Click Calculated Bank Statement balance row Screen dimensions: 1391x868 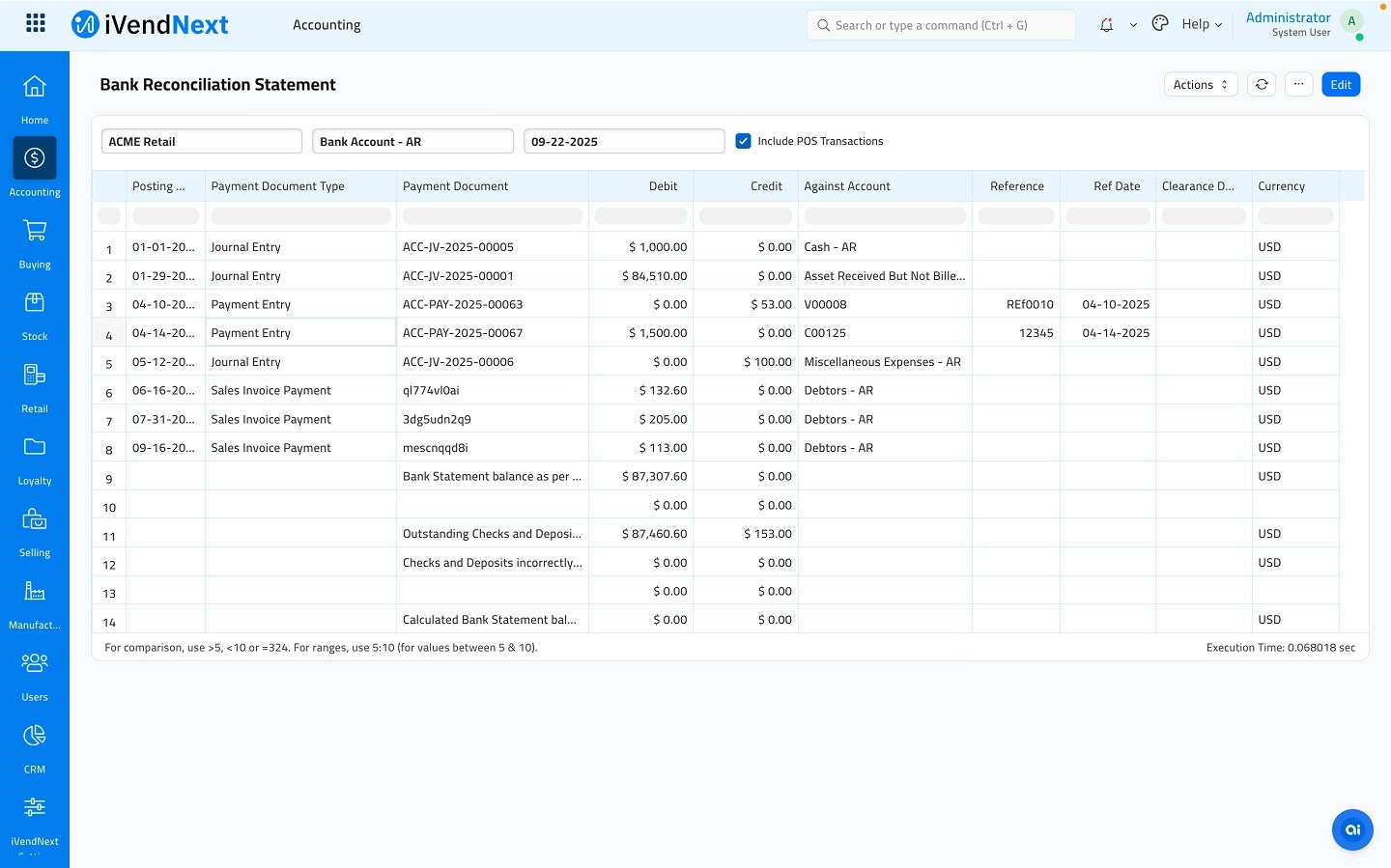pos(716,620)
